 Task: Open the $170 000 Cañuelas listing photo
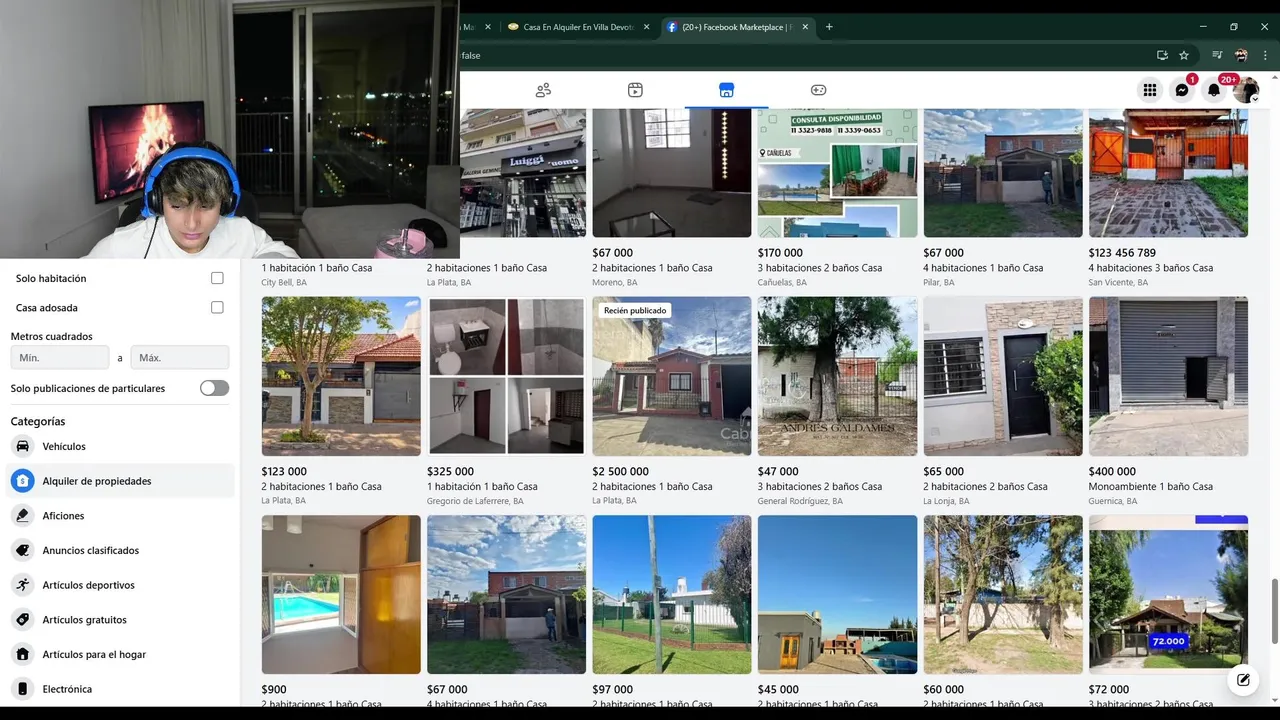click(x=837, y=173)
